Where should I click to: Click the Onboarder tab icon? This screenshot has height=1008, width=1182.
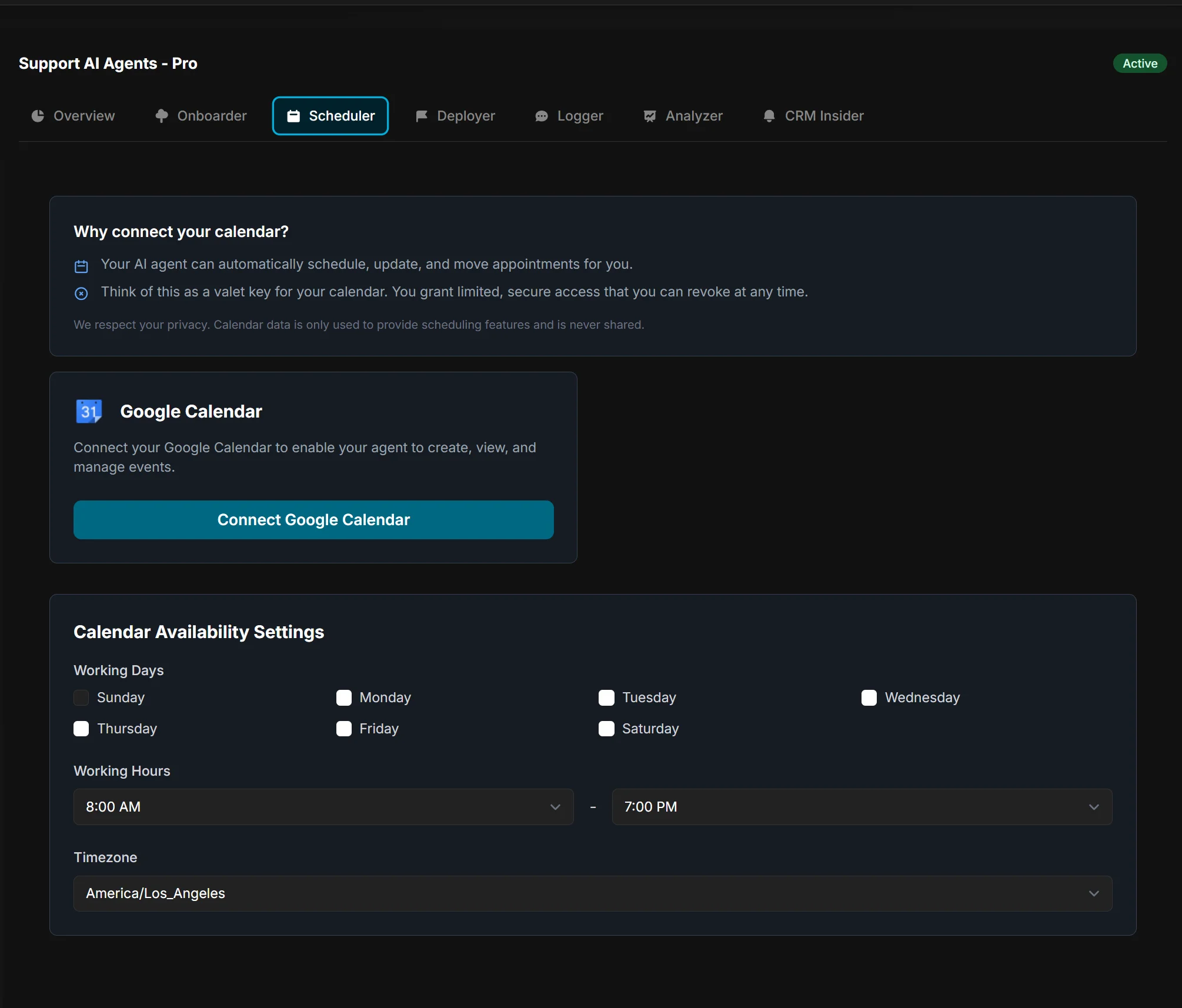click(x=162, y=116)
